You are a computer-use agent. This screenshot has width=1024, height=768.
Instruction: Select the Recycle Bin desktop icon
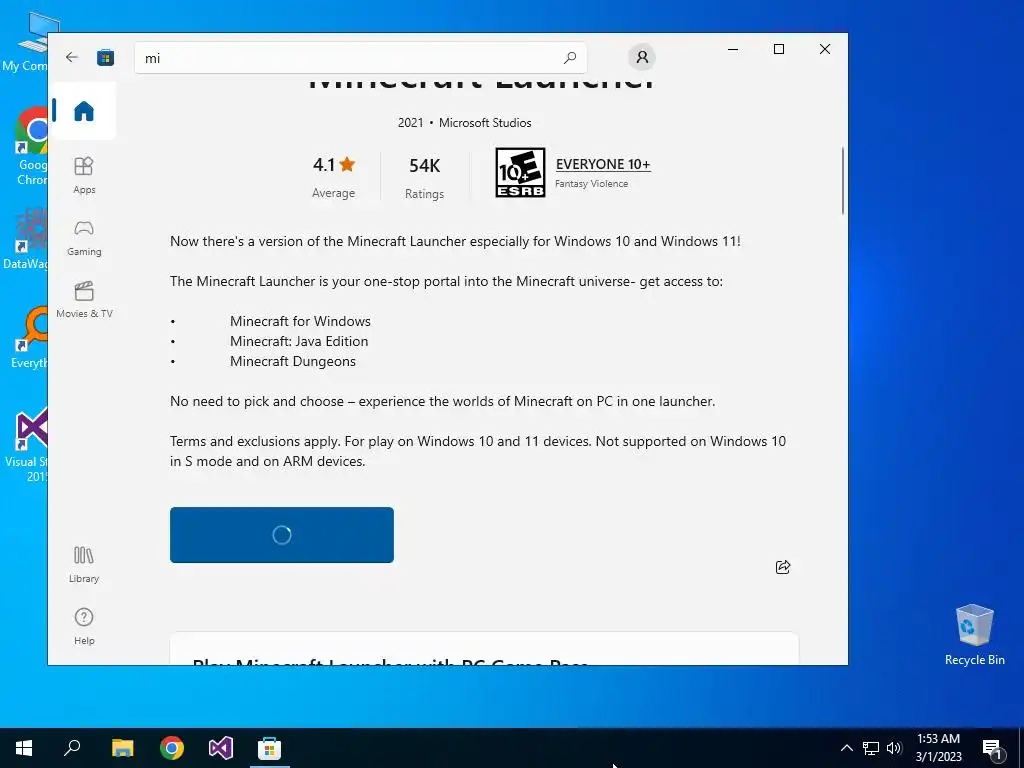pos(974,635)
